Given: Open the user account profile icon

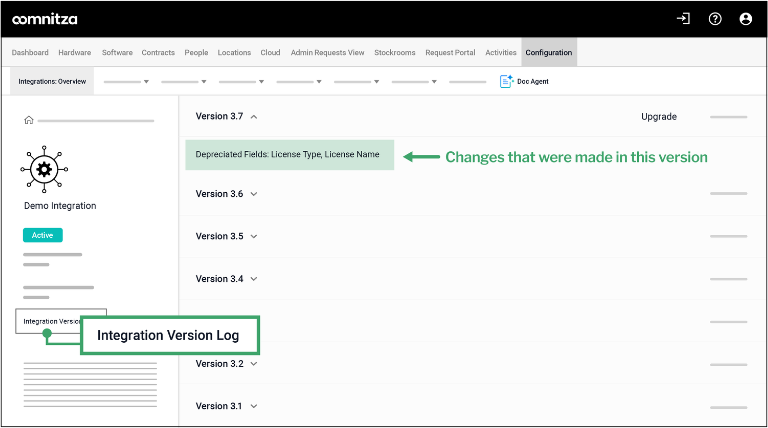Looking at the screenshot, I should point(745,19).
